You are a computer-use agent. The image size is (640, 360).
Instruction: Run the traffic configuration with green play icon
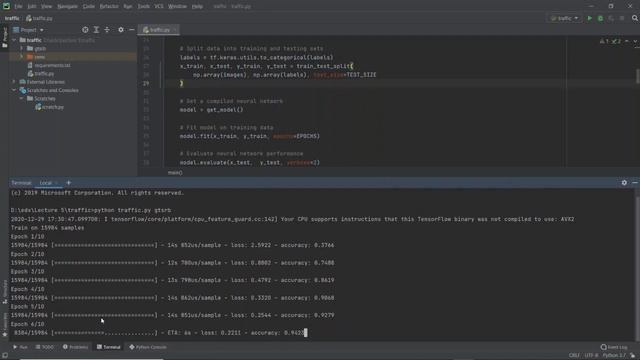[x=589, y=18]
